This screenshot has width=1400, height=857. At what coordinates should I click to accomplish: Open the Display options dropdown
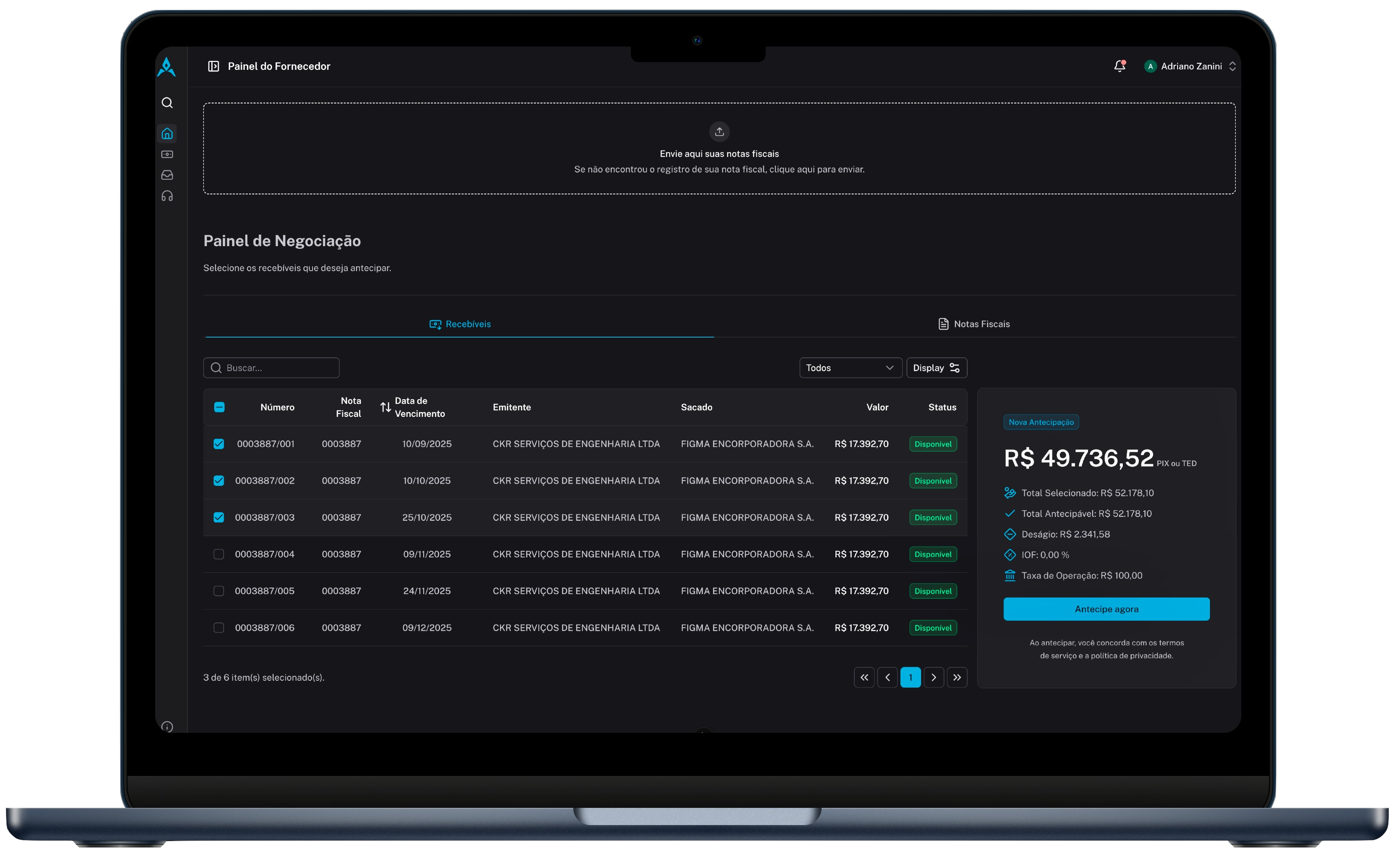pyautogui.click(x=936, y=368)
